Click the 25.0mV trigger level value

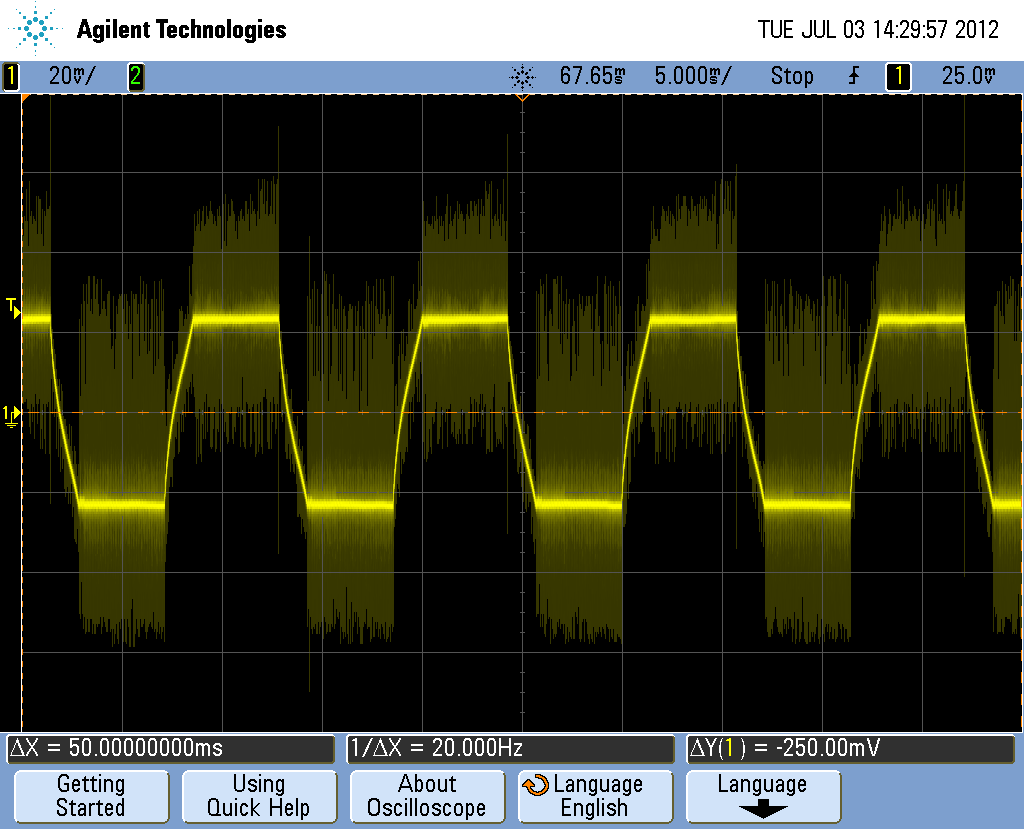[x=968, y=76]
